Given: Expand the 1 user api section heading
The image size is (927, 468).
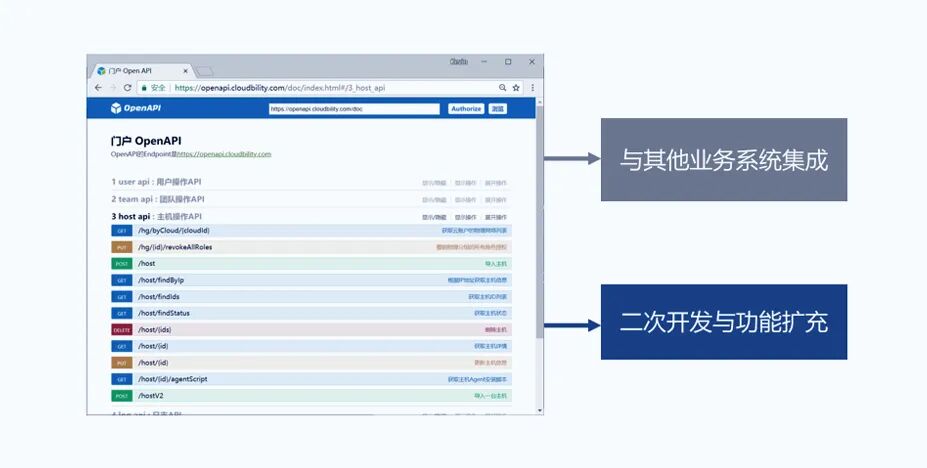Looking at the screenshot, I should pos(156,182).
